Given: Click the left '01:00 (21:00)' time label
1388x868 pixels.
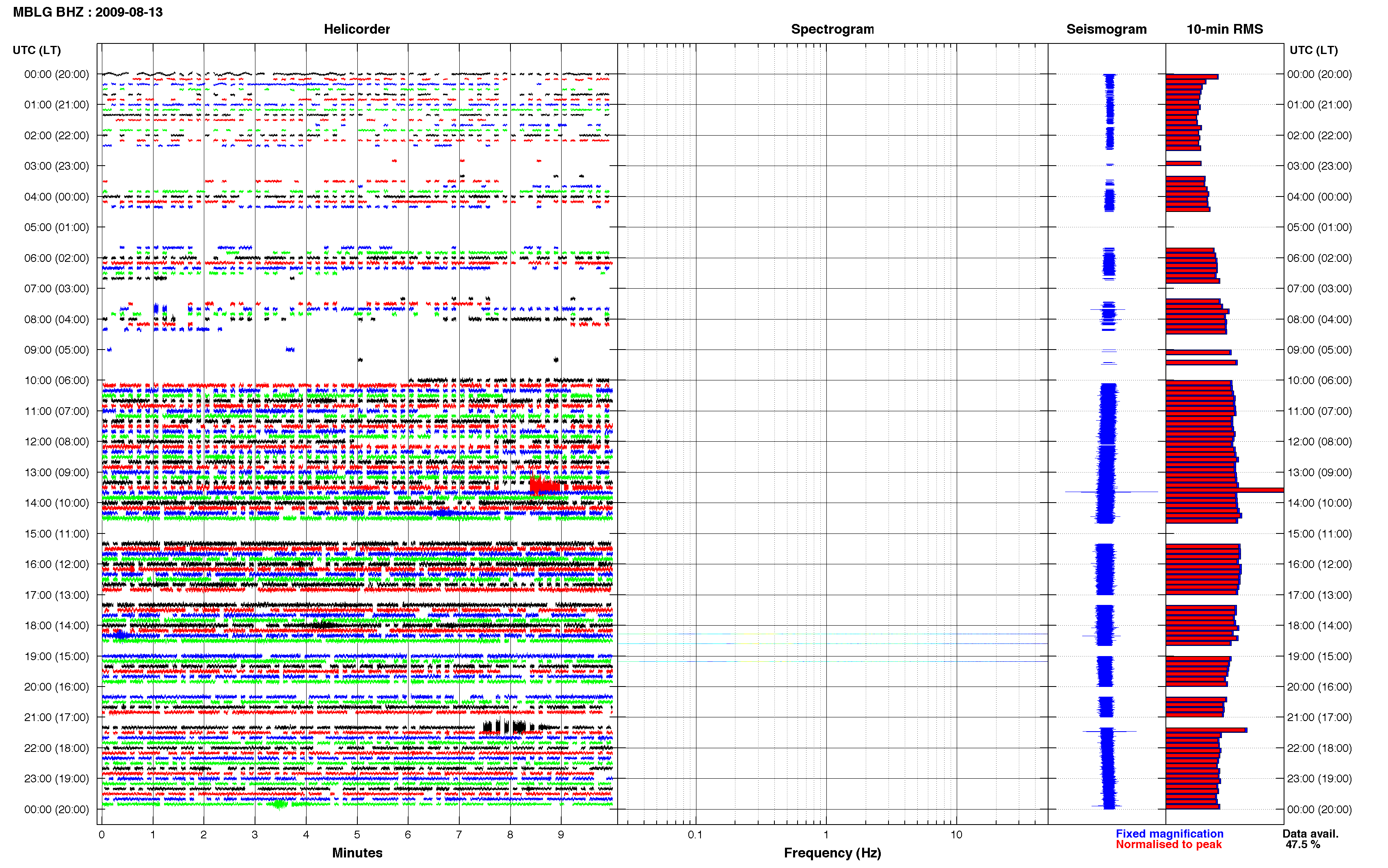Looking at the screenshot, I should pos(57,104).
